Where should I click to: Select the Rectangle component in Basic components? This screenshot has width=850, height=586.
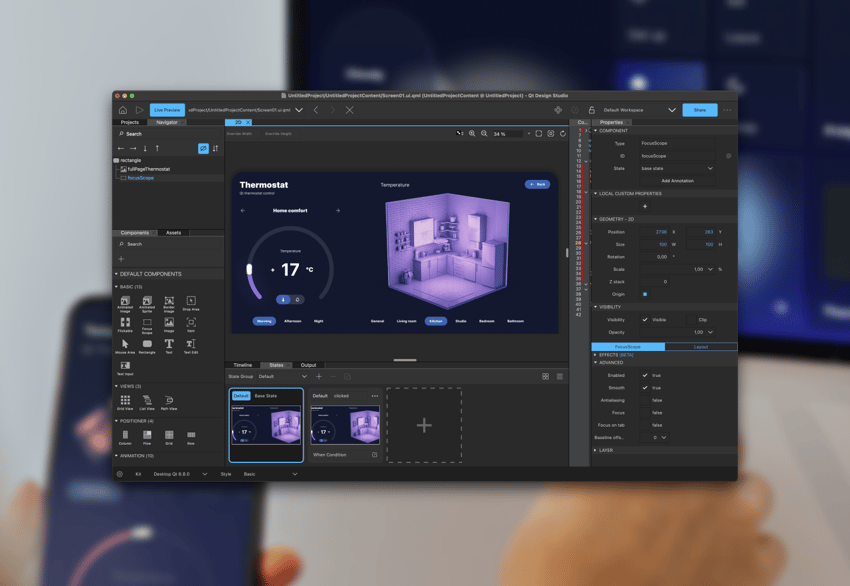click(x=146, y=346)
